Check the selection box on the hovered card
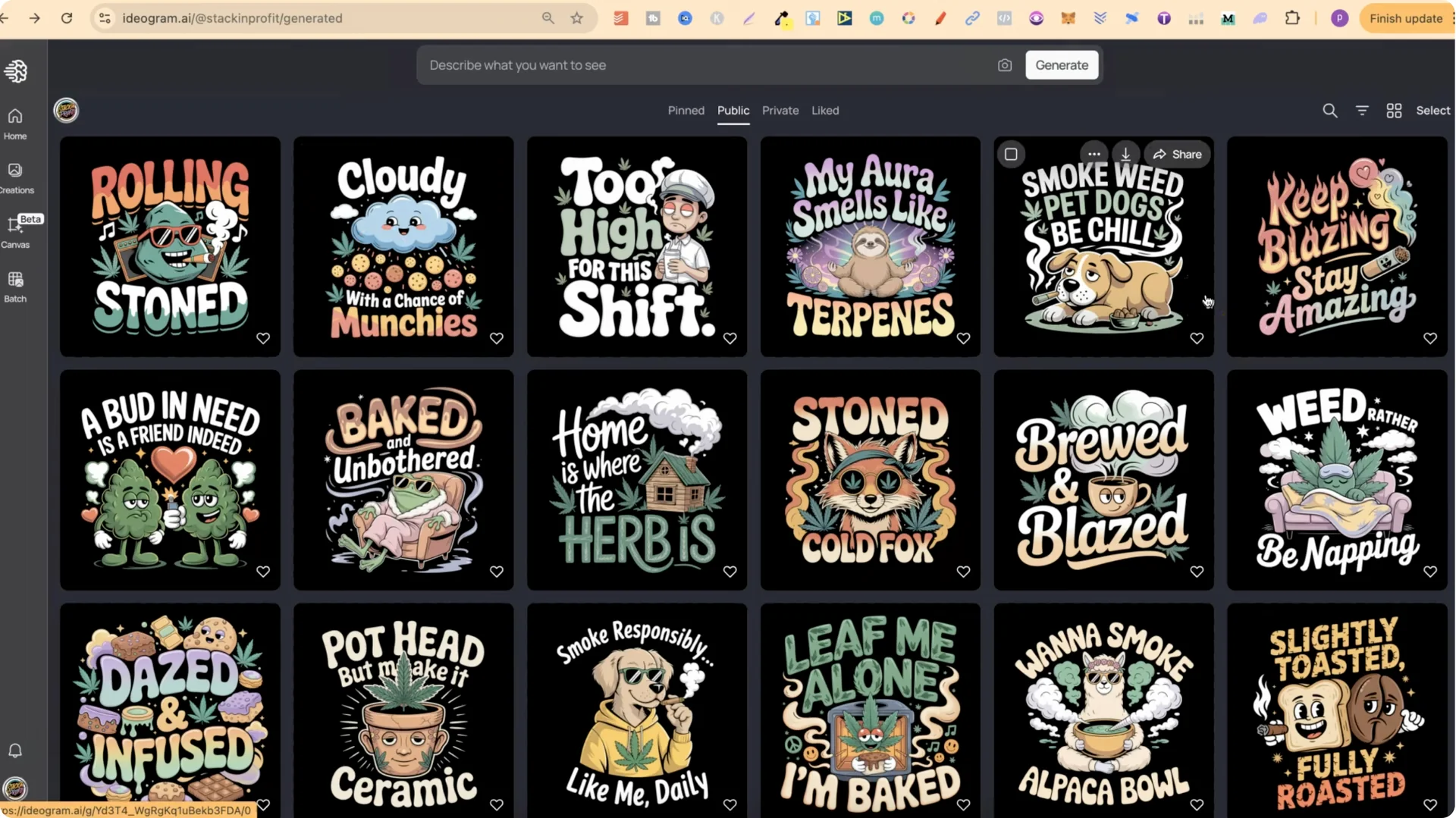This screenshot has height=818, width=1456. [1011, 154]
